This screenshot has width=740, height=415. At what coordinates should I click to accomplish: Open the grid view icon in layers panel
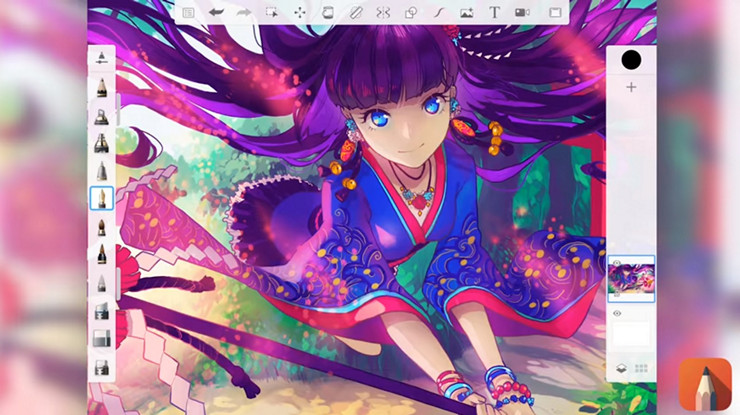pos(641,368)
